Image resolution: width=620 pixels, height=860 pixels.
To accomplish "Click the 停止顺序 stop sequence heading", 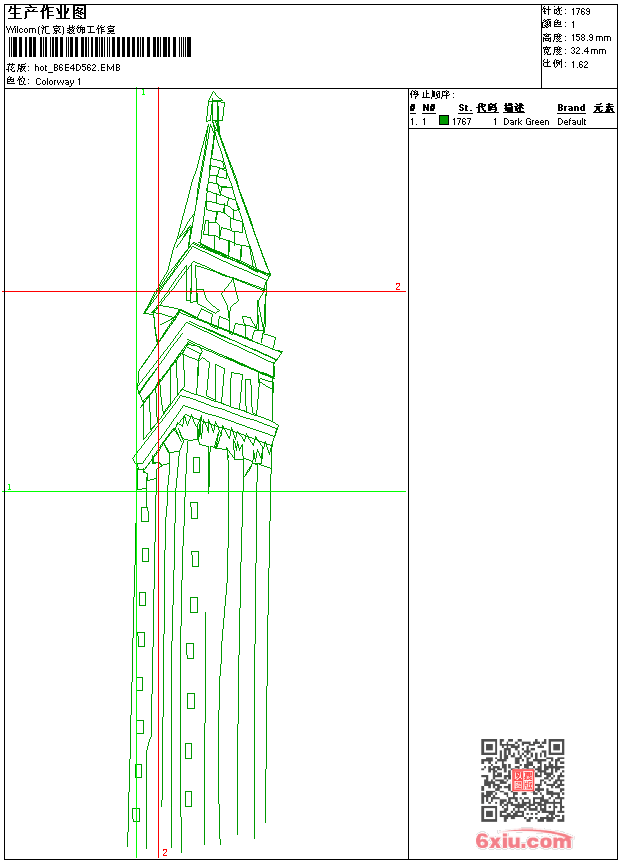I will [431, 94].
